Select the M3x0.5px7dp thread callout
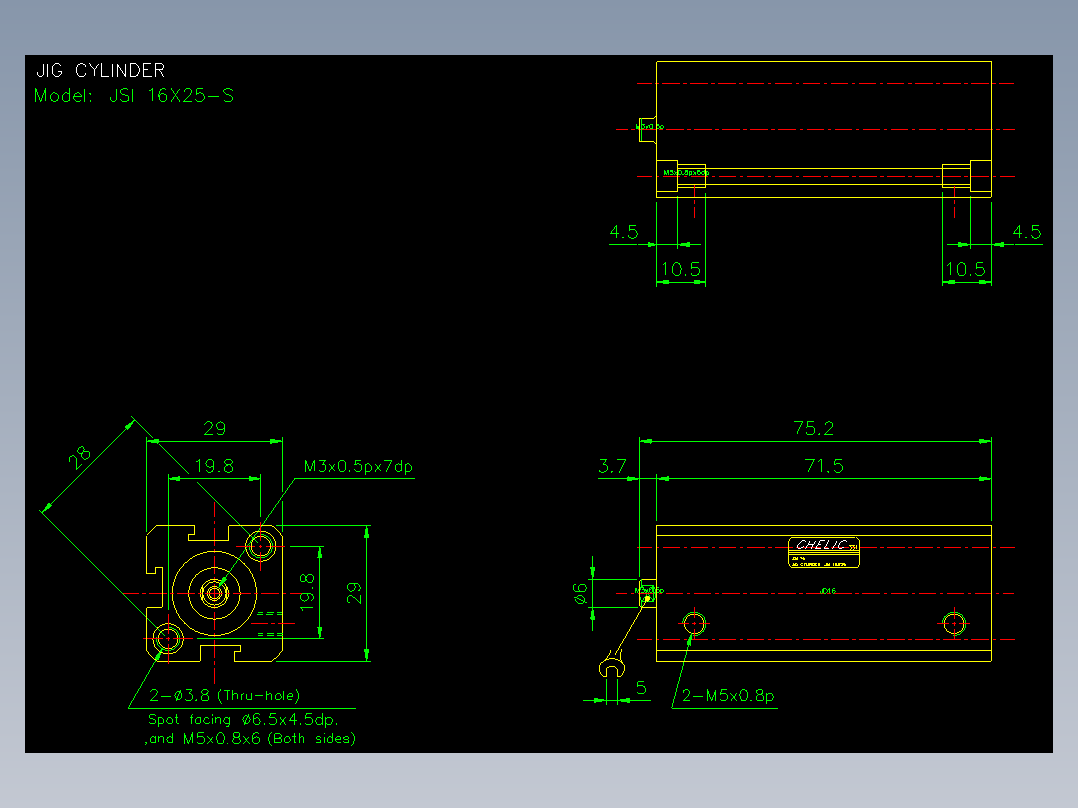This screenshot has height=808, width=1078. pyautogui.click(x=358, y=466)
